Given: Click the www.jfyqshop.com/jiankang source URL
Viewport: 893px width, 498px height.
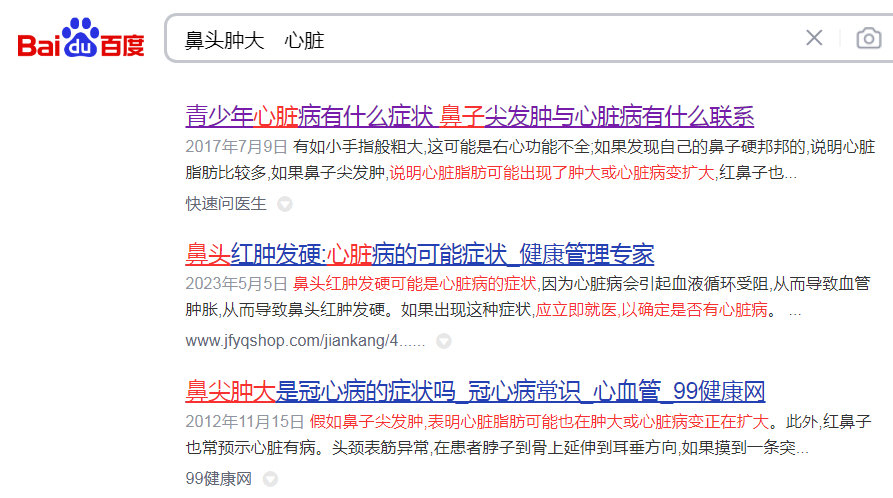Looking at the screenshot, I should pos(305,341).
